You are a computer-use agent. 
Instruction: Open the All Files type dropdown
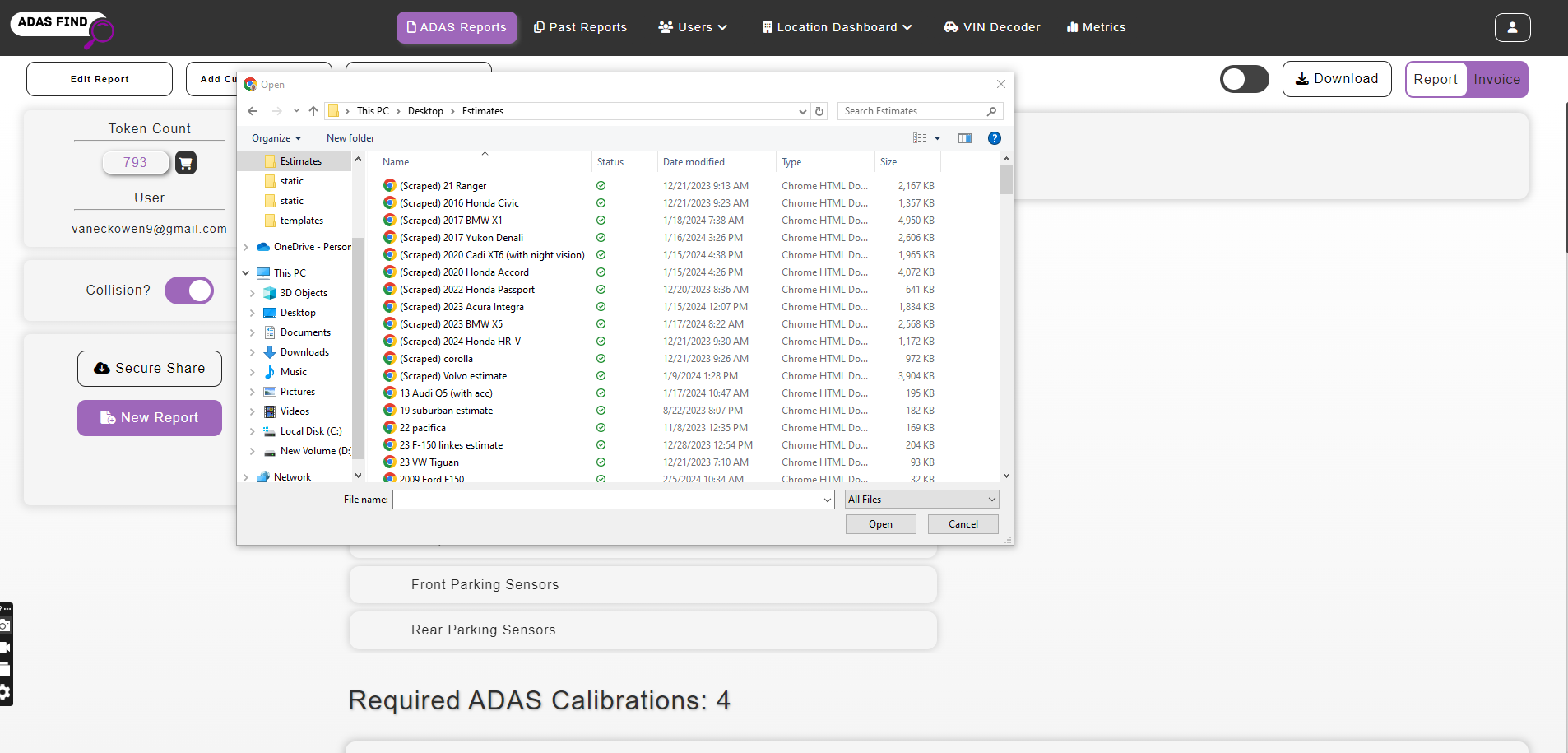(x=921, y=500)
